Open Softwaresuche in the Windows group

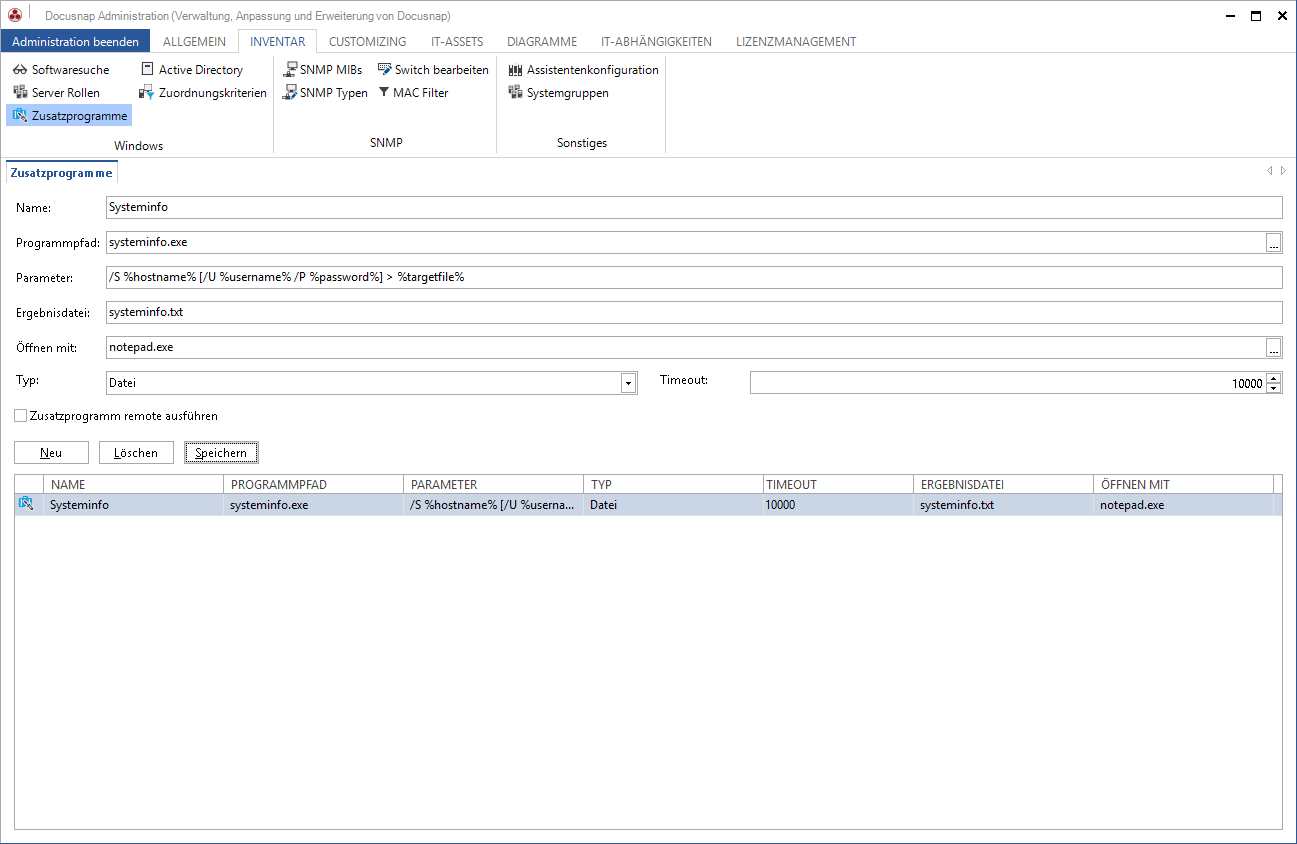pos(61,70)
